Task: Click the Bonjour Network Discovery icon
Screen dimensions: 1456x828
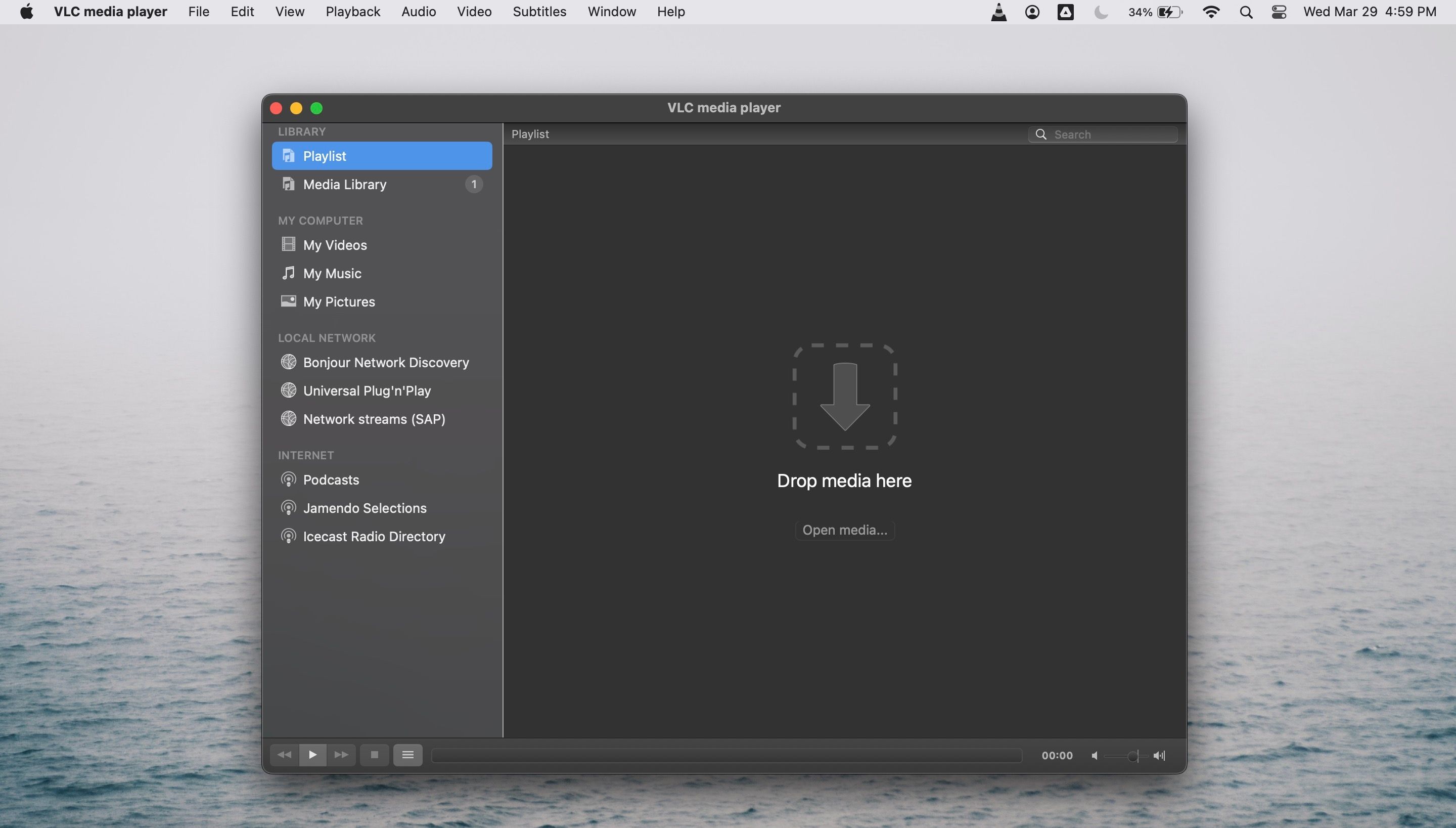Action: coord(288,361)
